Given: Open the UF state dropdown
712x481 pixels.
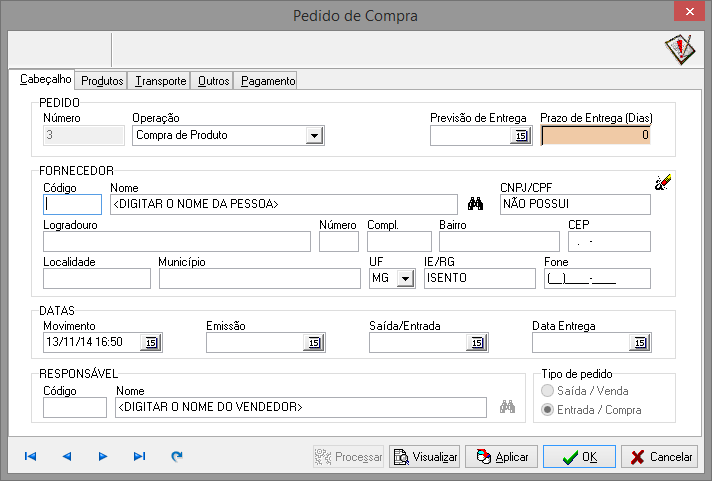Looking at the screenshot, I should click(404, 280).
